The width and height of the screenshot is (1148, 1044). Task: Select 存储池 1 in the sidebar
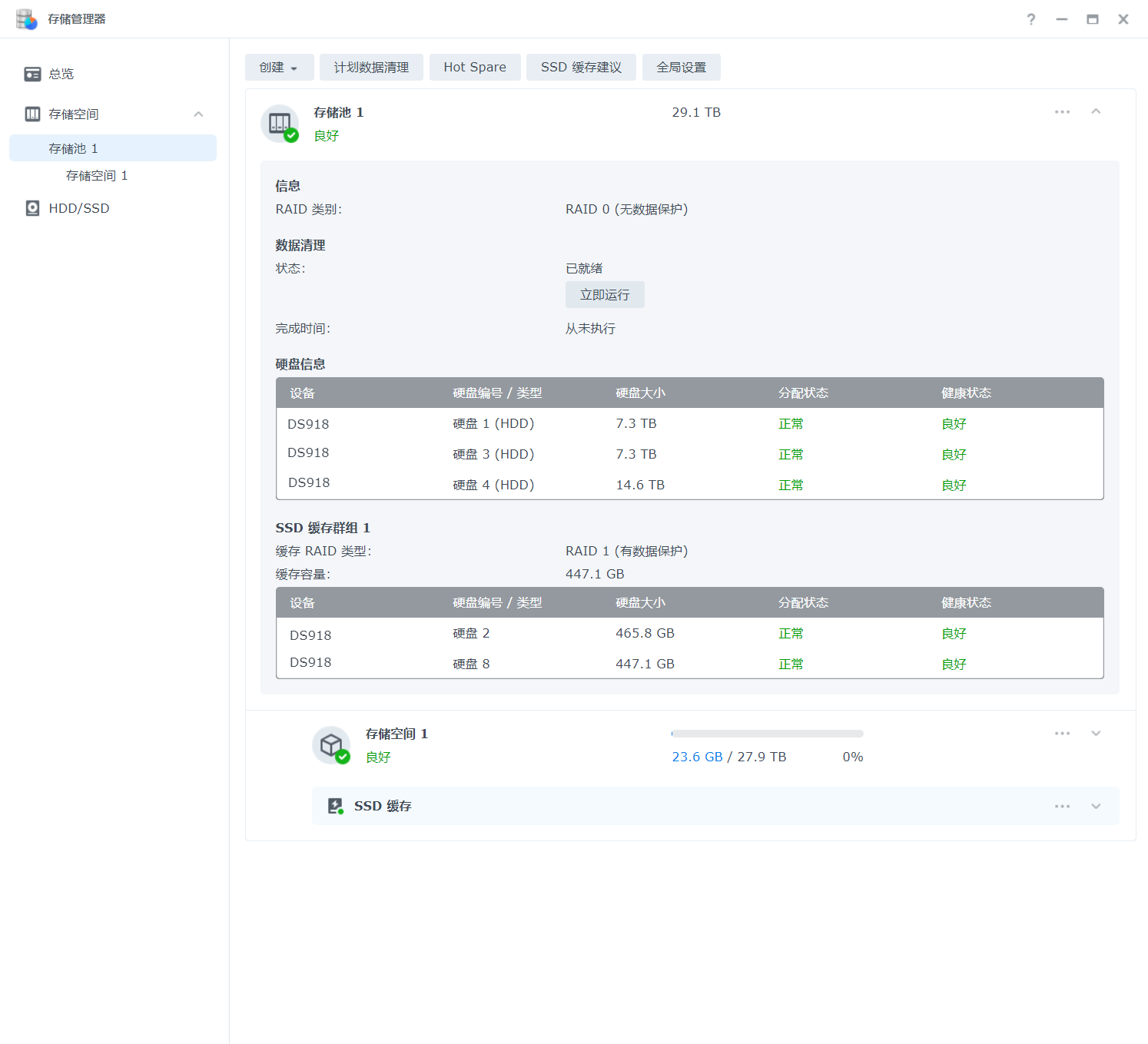click(74, 148)
